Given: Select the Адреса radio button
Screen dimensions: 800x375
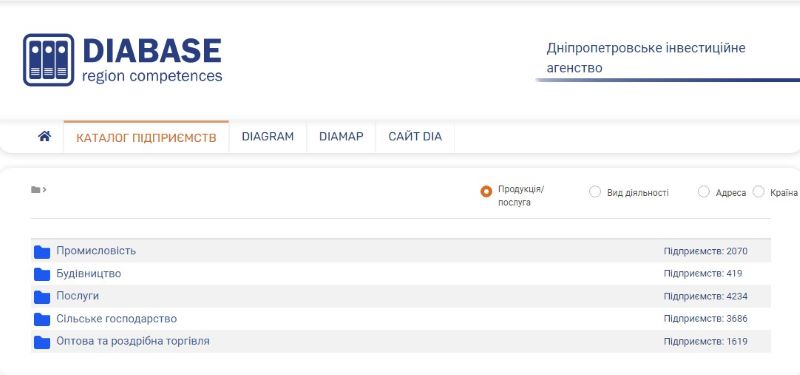Looking at the screenshot, I should pos(704,192).
